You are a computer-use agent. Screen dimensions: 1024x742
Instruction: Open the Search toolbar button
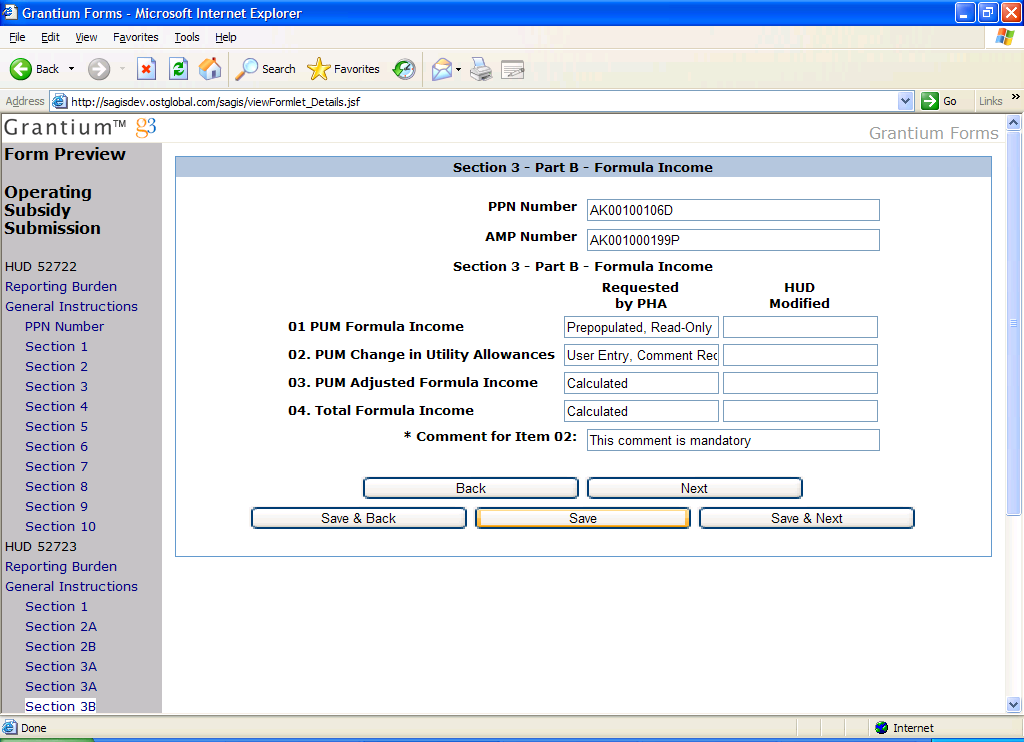(x=266, y=69)
